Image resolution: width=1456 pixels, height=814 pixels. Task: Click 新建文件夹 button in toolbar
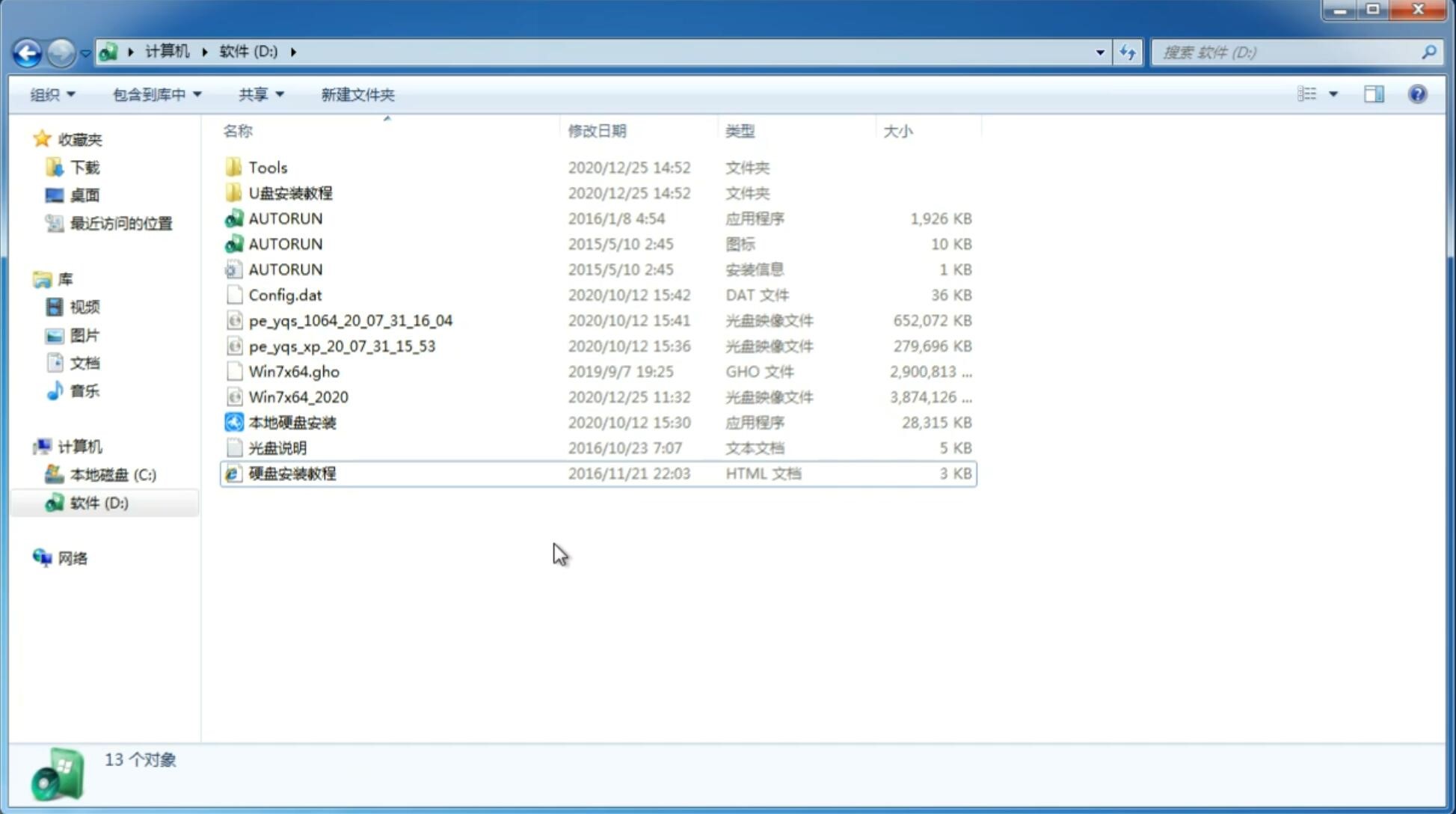pos(357,93)
